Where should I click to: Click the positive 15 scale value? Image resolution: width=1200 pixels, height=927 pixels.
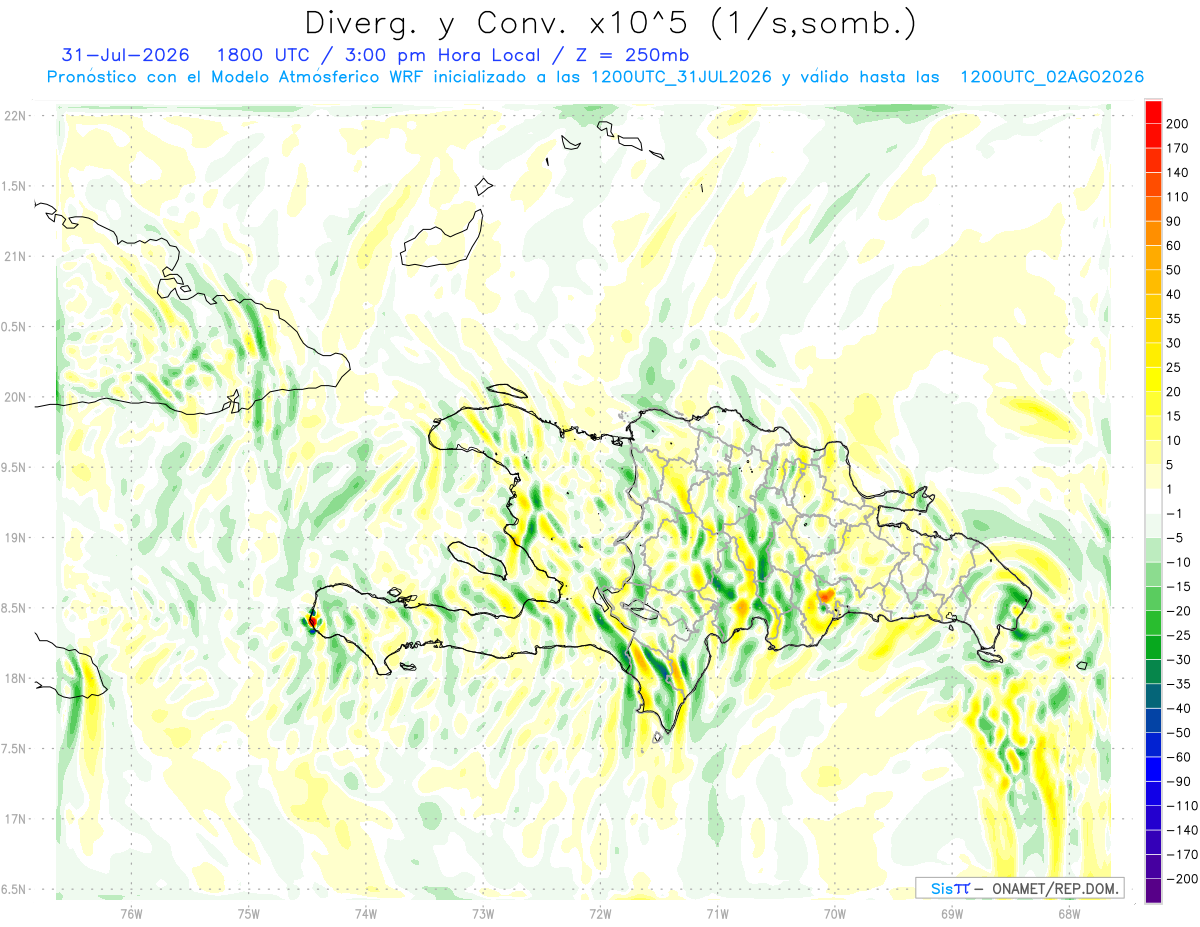[1173, 416]
